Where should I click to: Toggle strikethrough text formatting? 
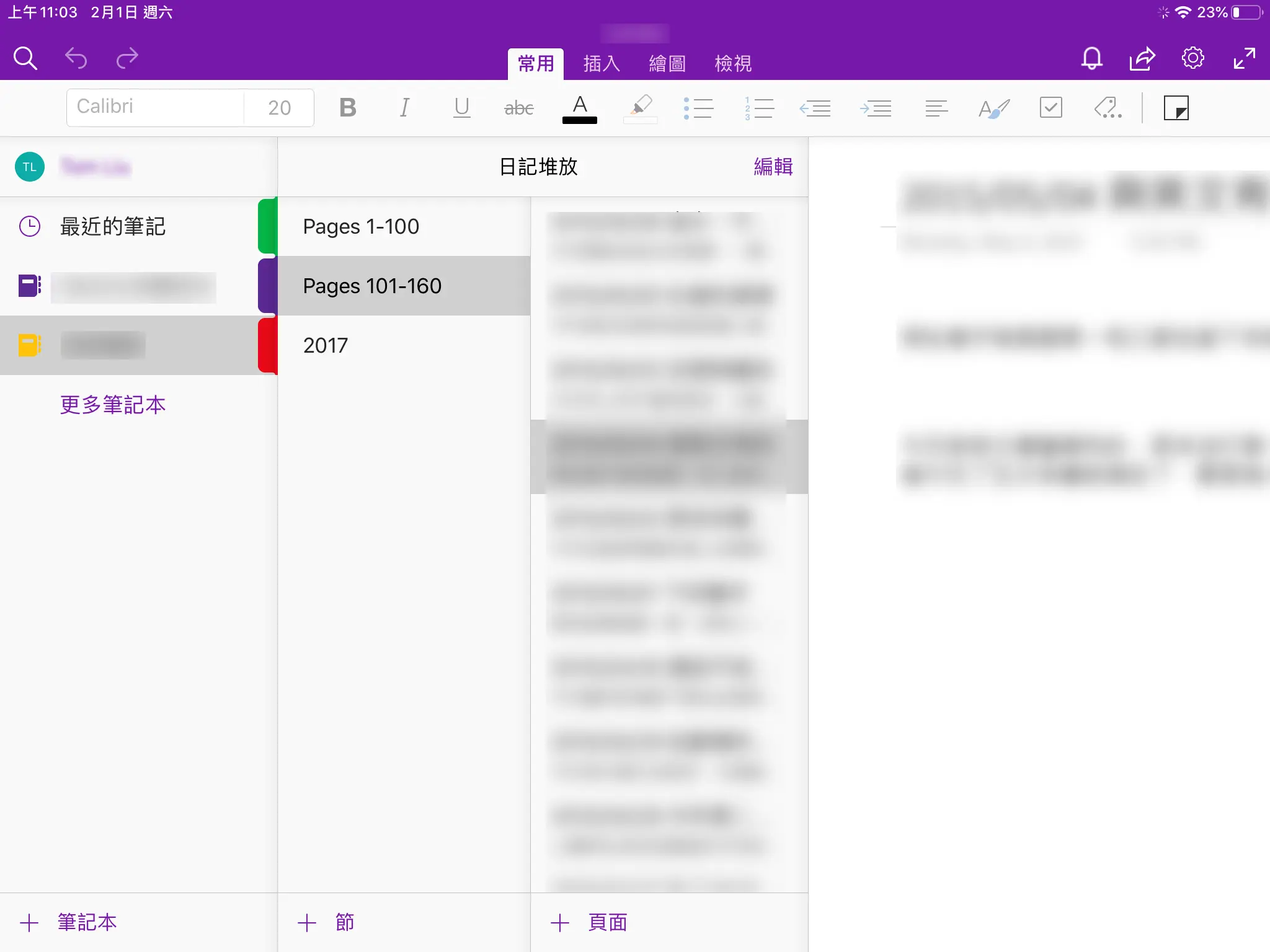[518, 108]
